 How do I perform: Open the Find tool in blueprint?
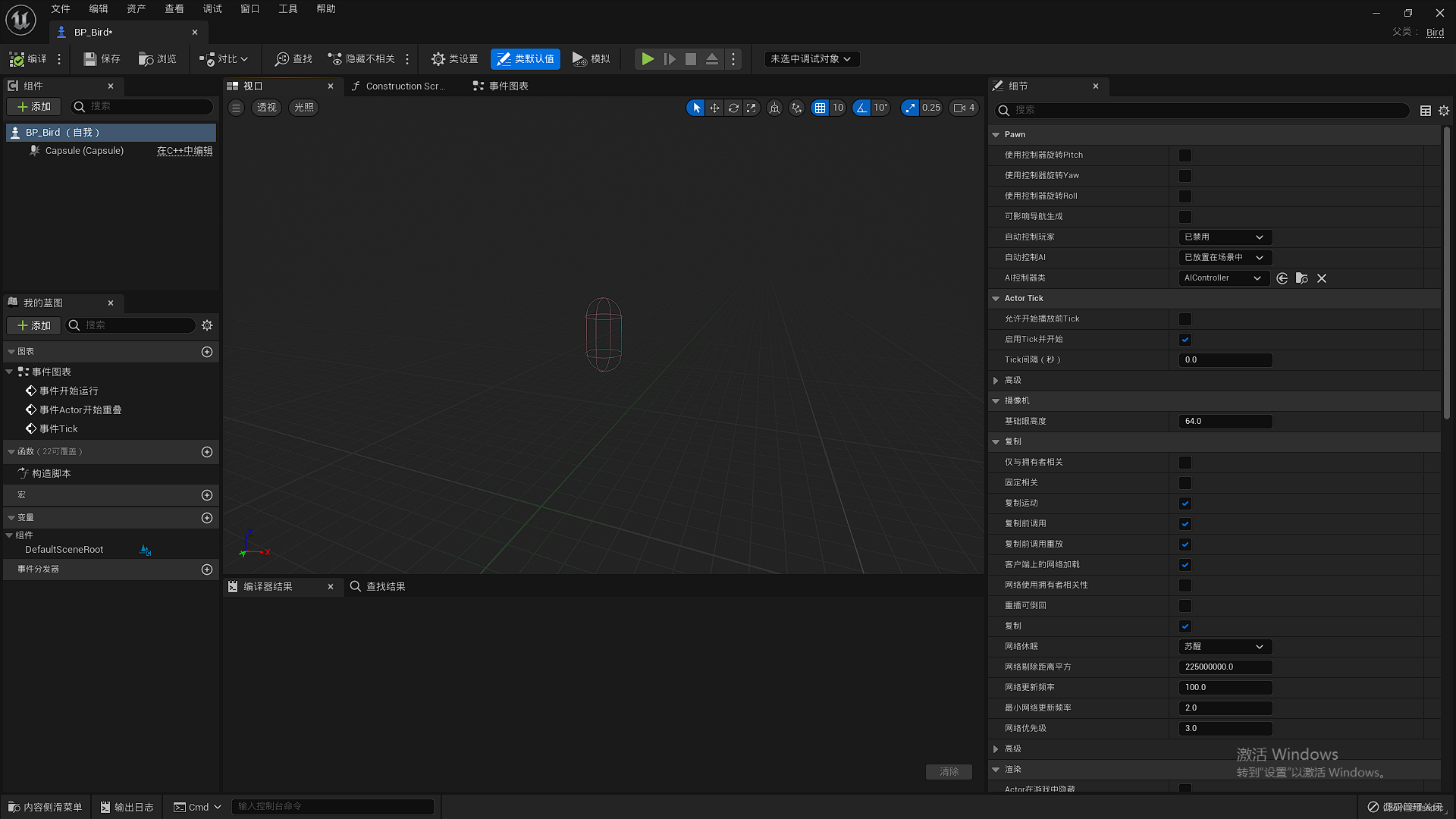[292, 59]
